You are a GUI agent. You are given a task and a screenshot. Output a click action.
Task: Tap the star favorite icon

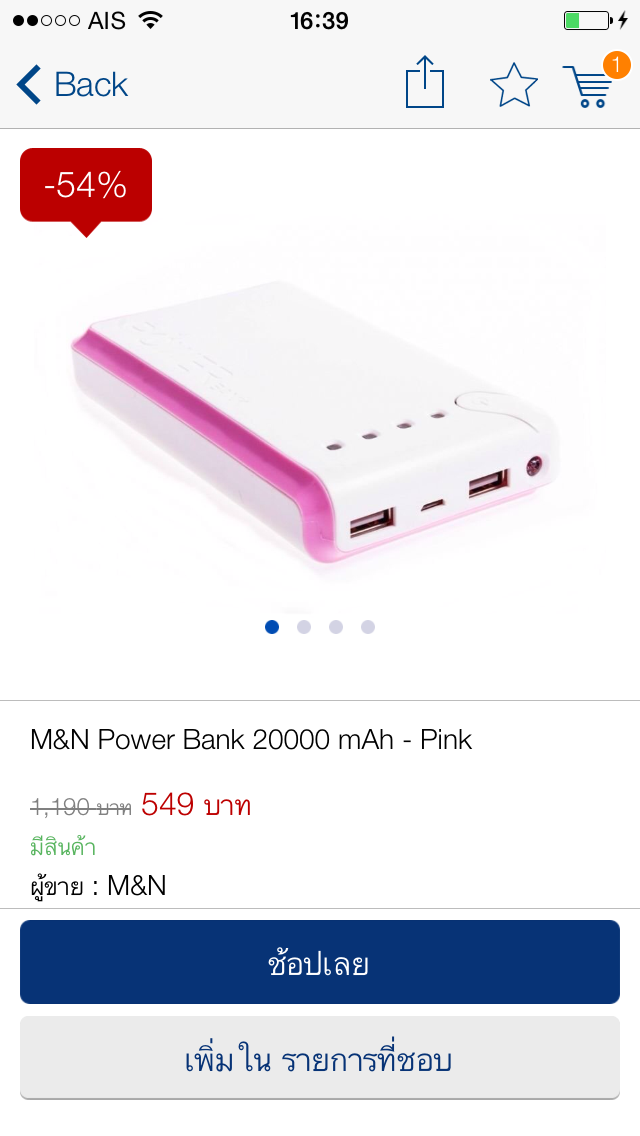[514, 85]
